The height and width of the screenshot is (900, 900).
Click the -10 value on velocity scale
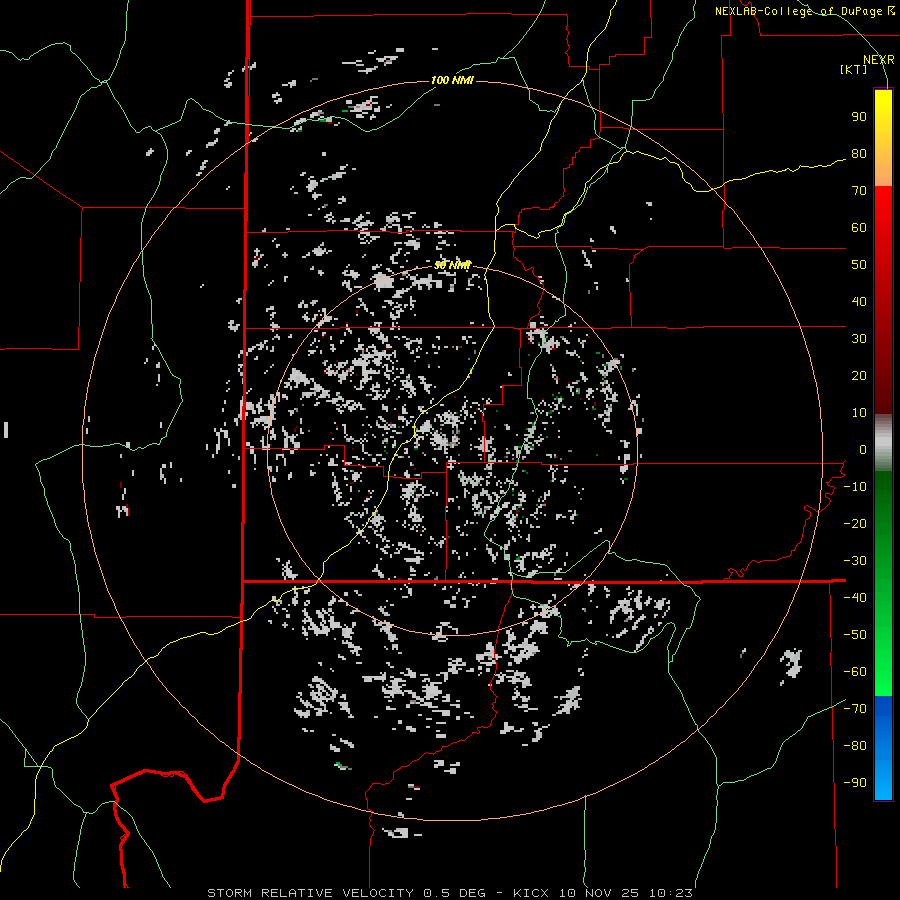click(855, 487)
